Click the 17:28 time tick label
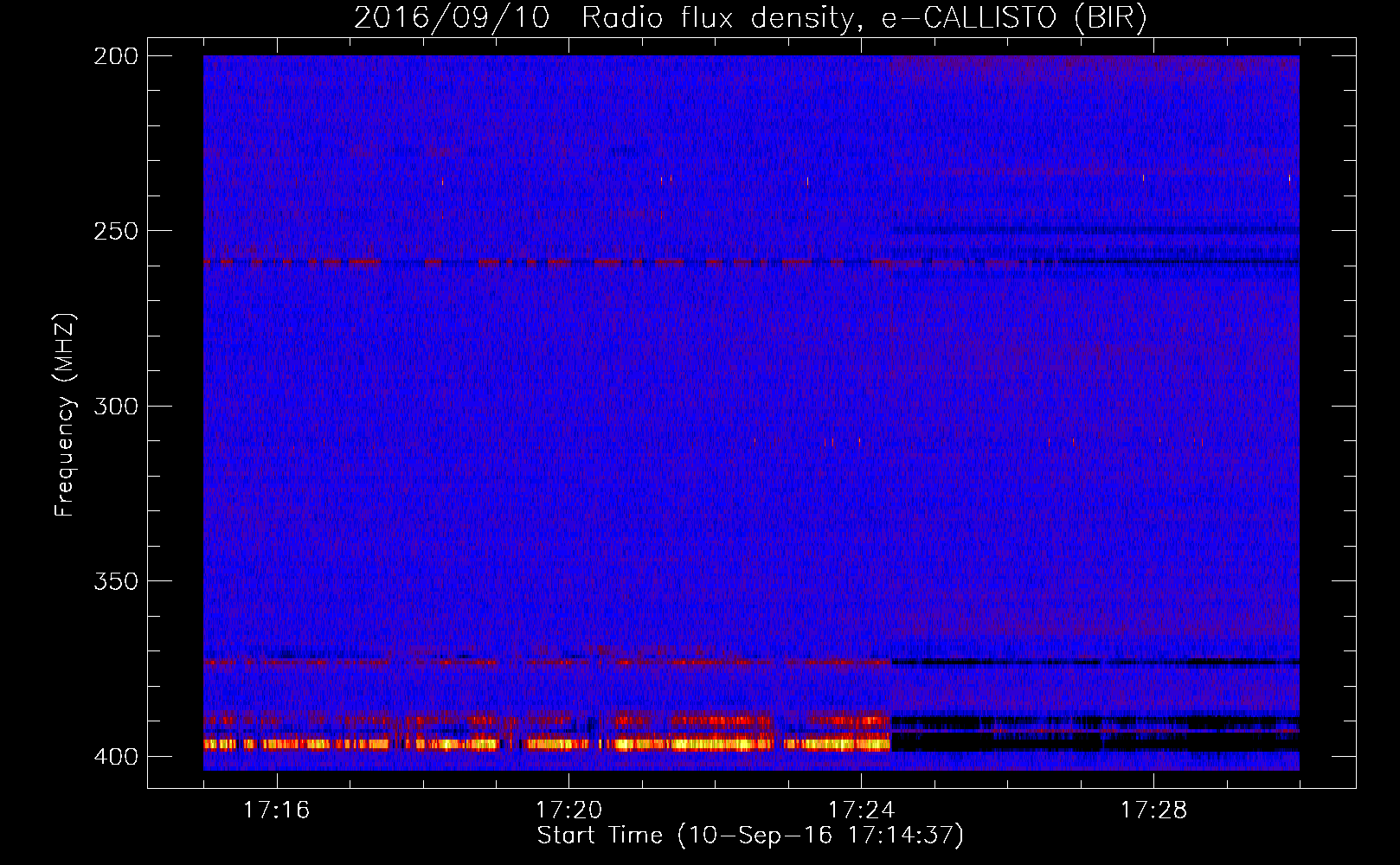 (x=1153, y=810)
